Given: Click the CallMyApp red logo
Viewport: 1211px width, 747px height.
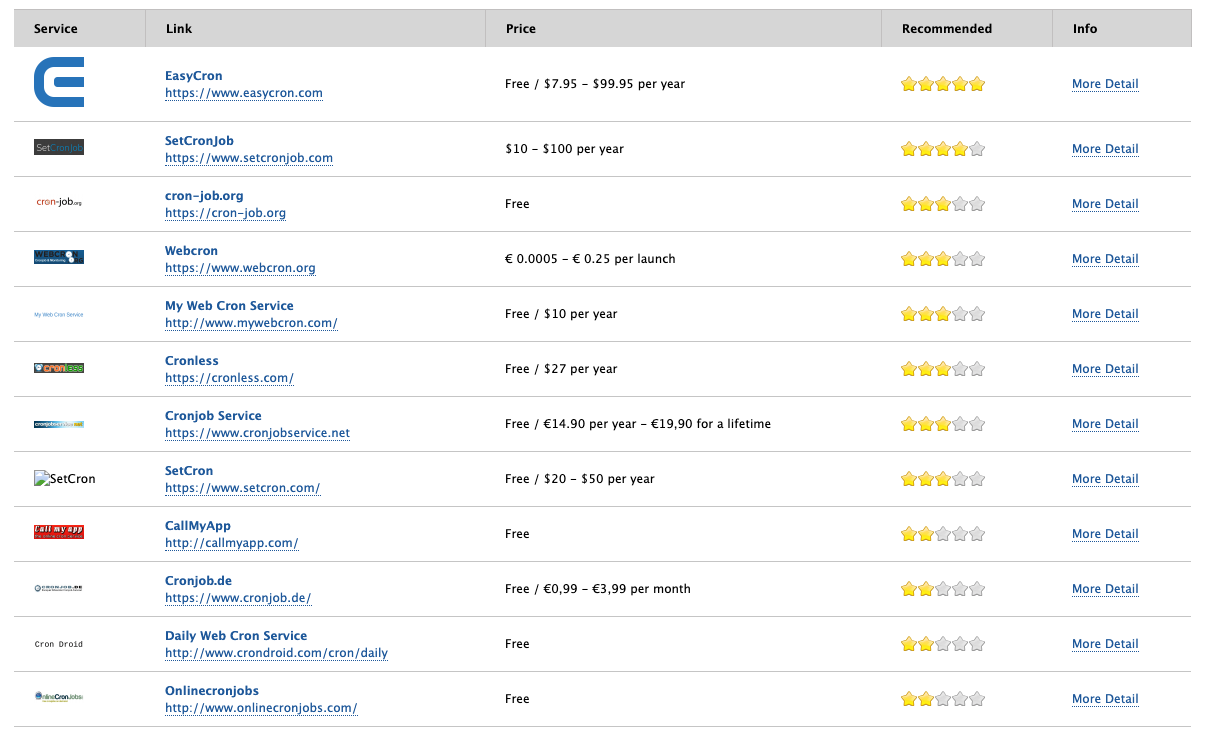Looking at the screenshot, I should pos(59,533).
